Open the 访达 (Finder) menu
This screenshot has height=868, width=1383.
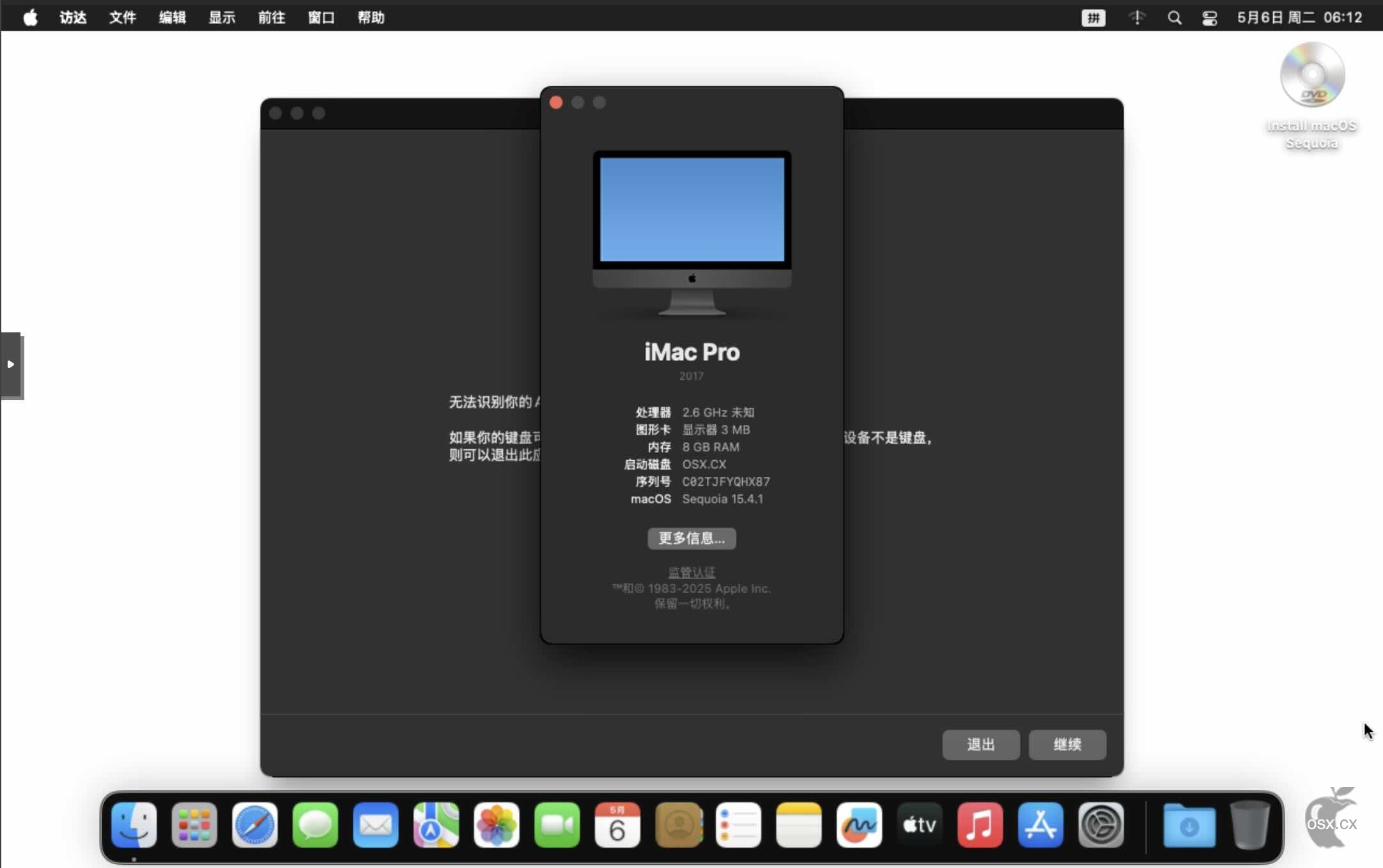pos(73,17)
